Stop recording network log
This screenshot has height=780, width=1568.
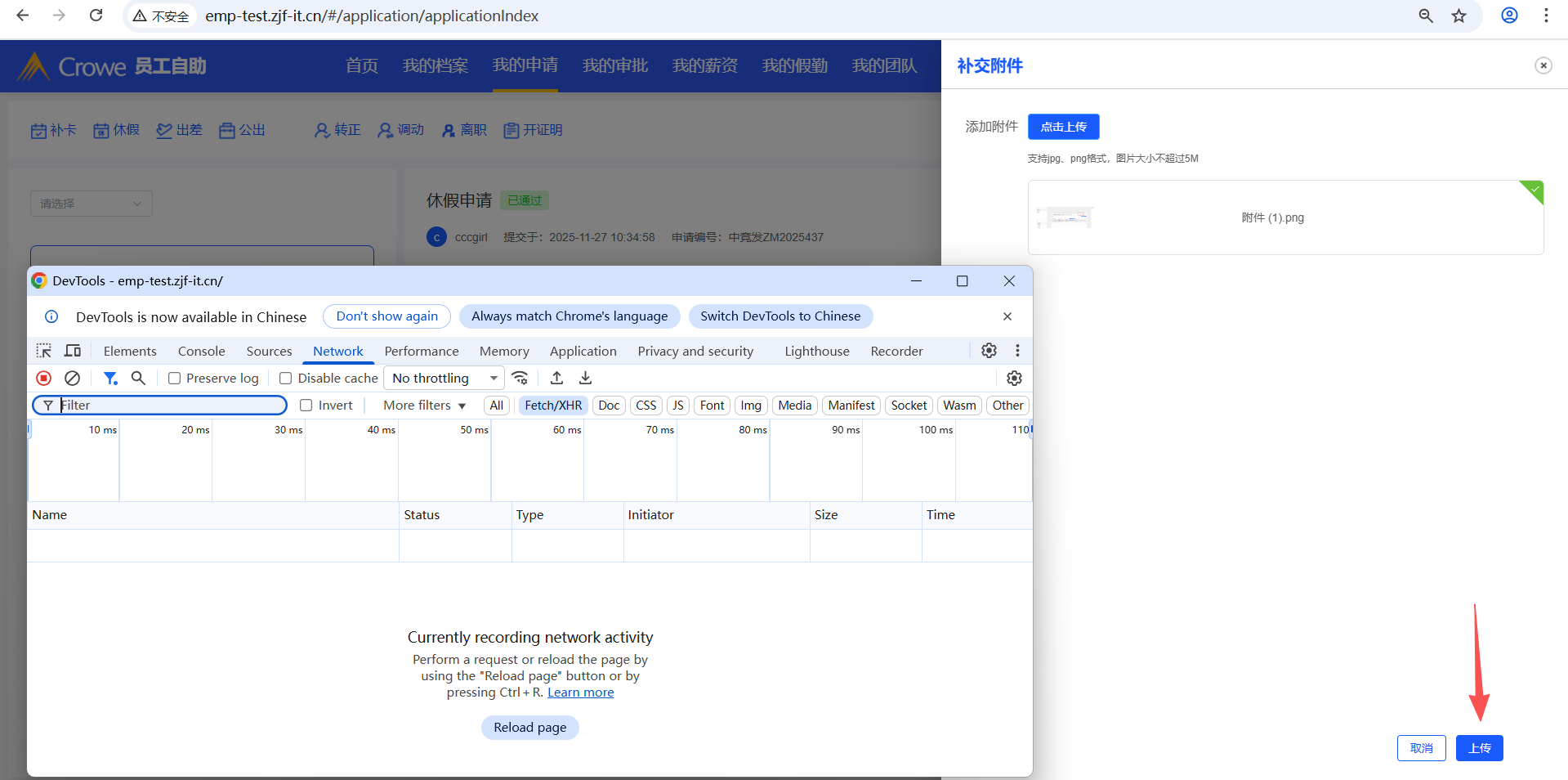pos(44,378)
